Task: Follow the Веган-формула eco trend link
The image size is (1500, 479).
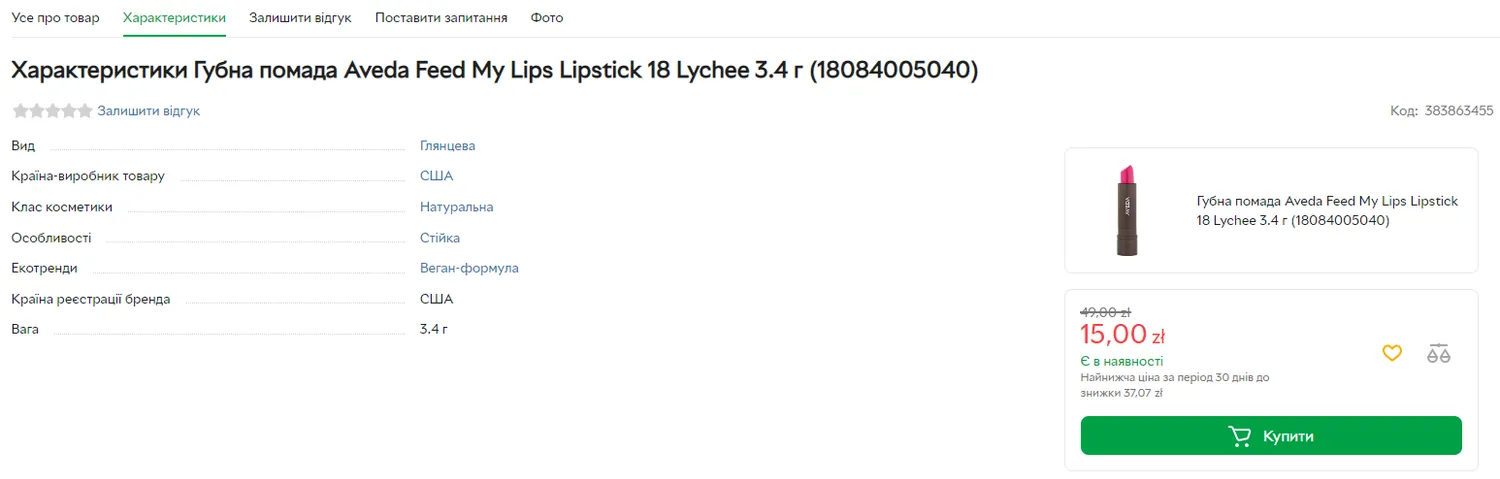Action: click(x=469, y=268)
